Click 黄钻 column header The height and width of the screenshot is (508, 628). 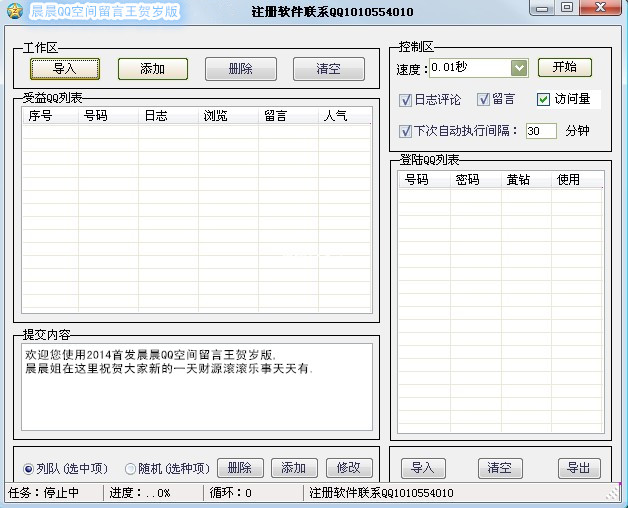[x=526, y=179]
